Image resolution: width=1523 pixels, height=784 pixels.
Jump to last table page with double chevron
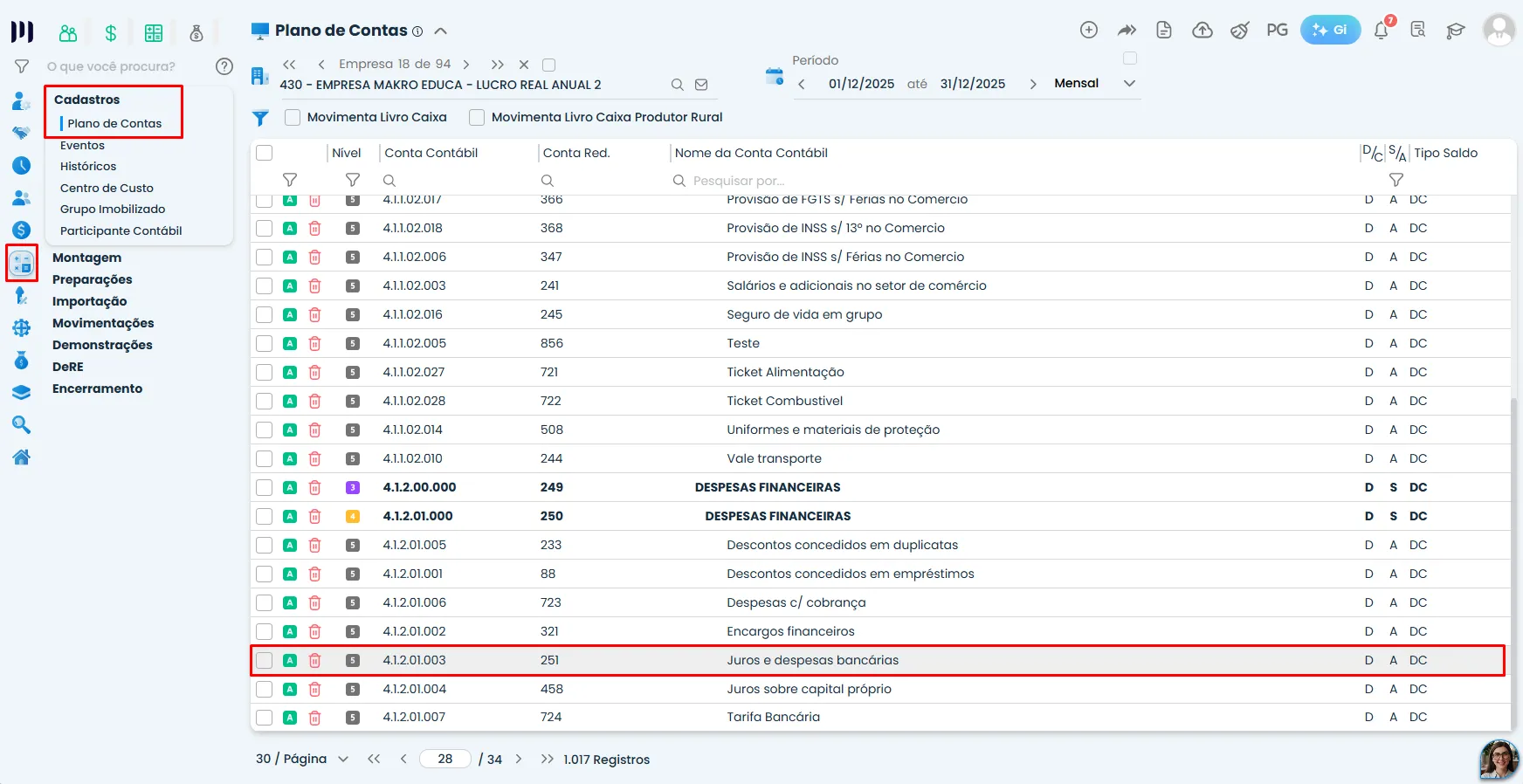pyautogui.click(x=548, y=759)
